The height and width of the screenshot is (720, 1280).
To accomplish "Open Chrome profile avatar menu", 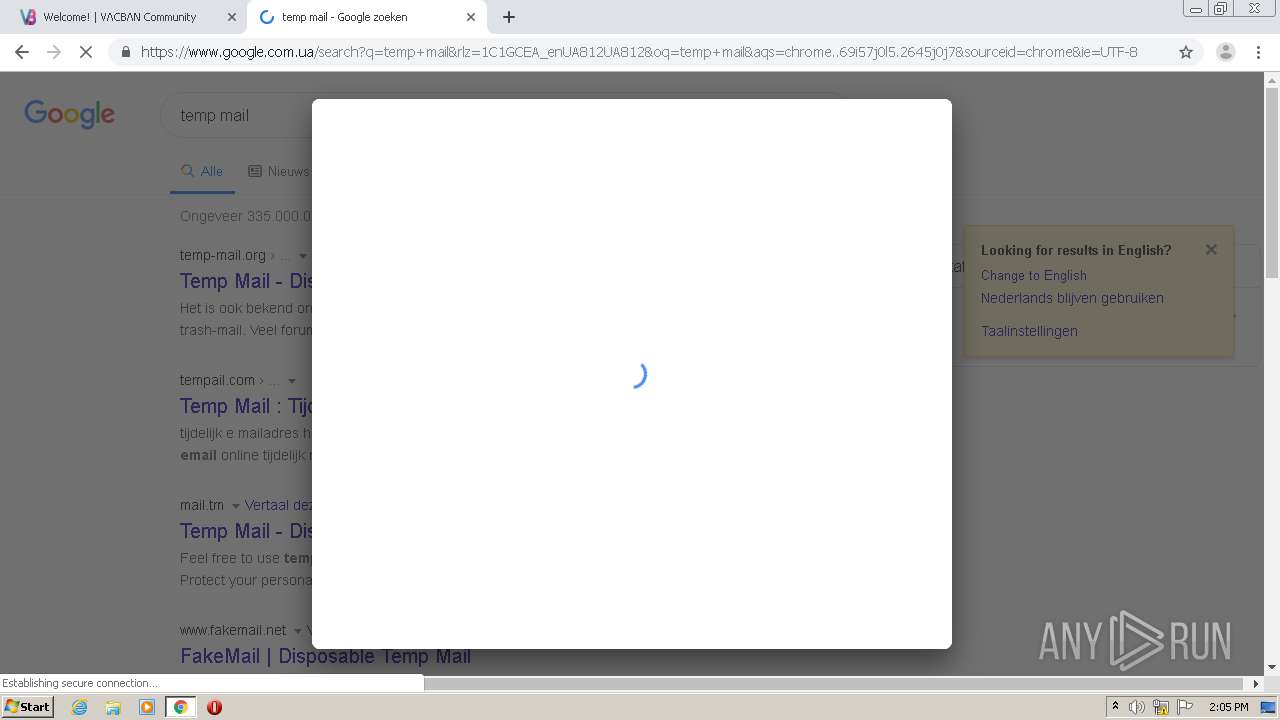I will point(1225,52).
